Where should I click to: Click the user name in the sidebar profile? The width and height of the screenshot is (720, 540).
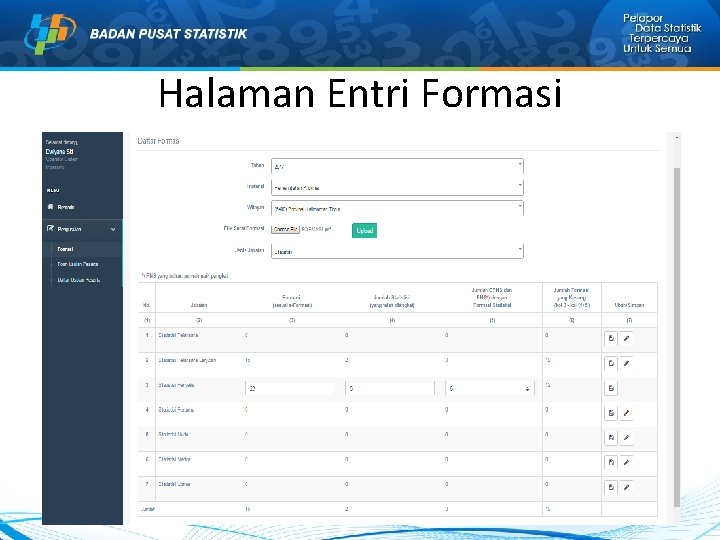pos(60,151)
